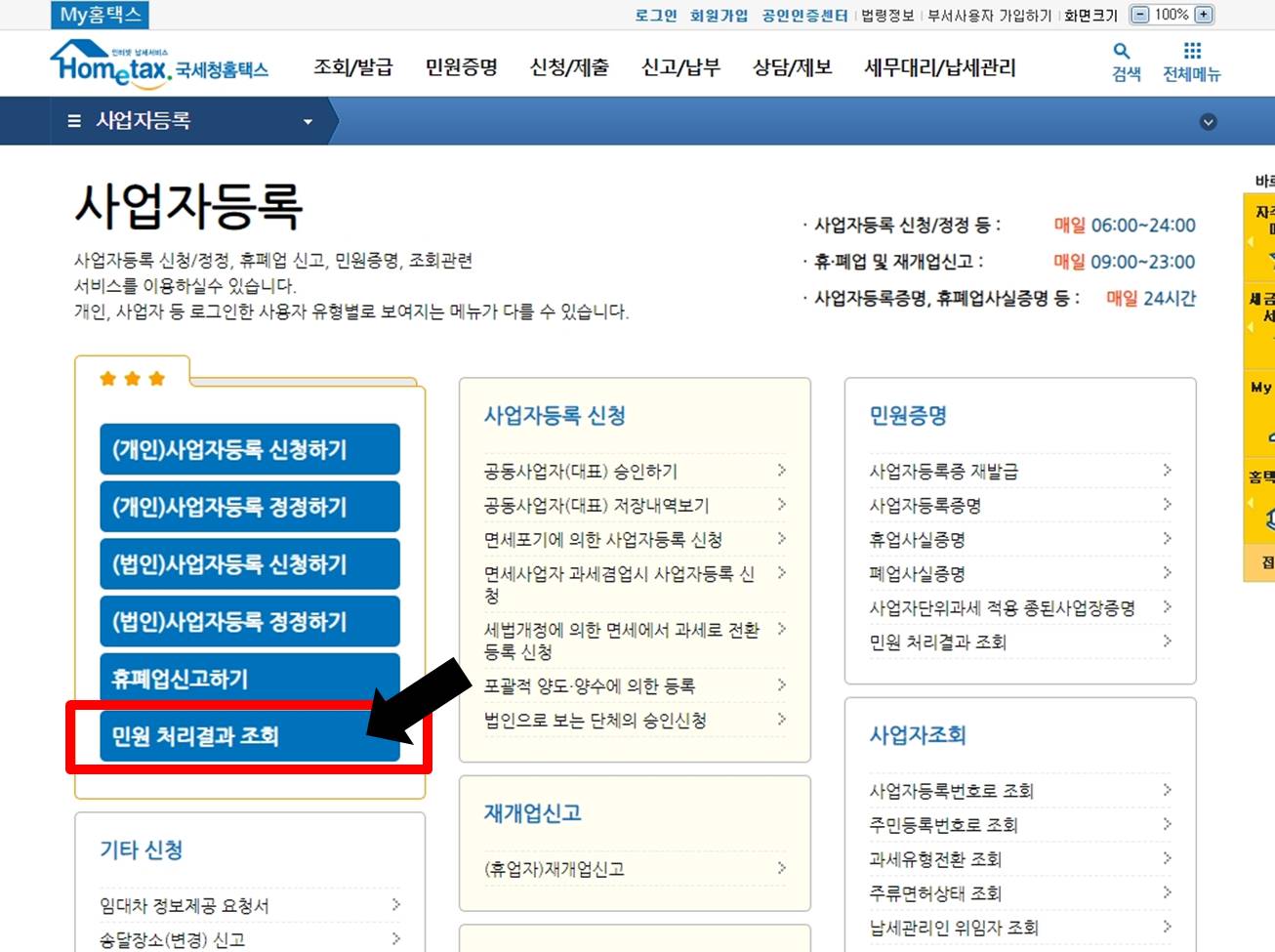Open 세법개정에 의한 면세에서 과세로 전환 등록 신청

(x=622, y=641)
